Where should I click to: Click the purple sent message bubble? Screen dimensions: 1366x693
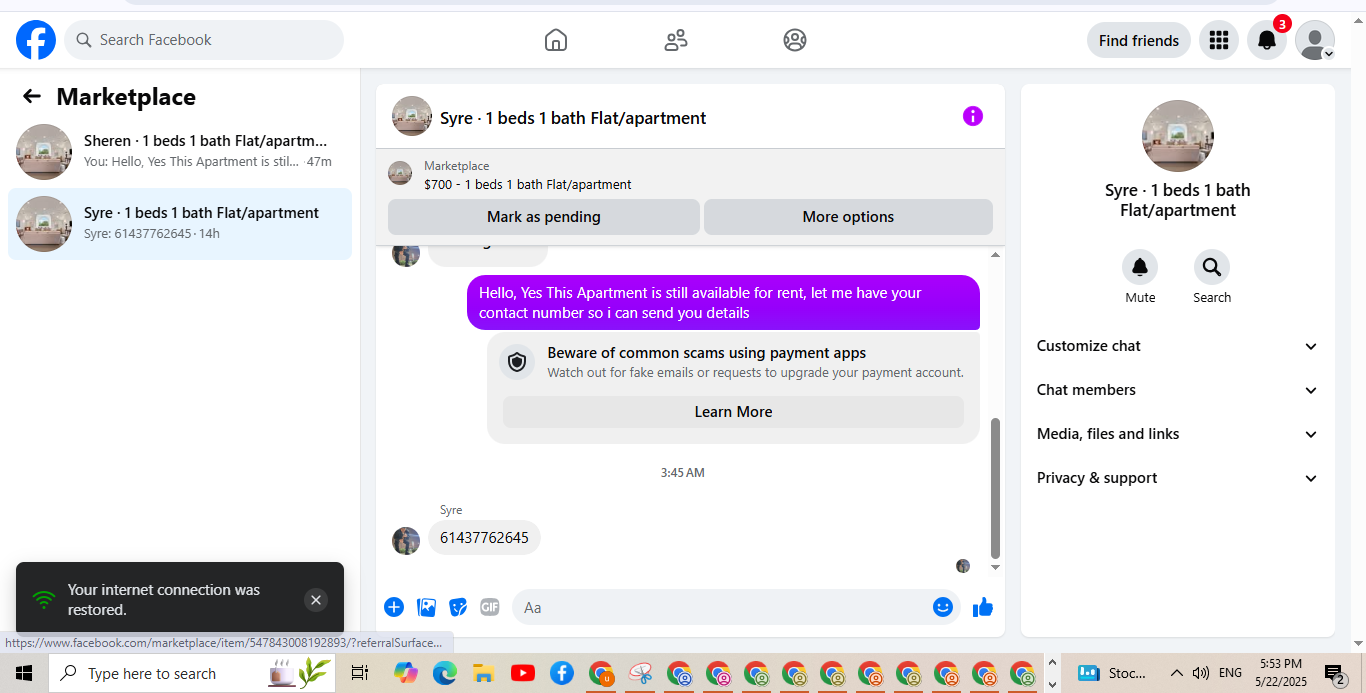tap(723, 302)
